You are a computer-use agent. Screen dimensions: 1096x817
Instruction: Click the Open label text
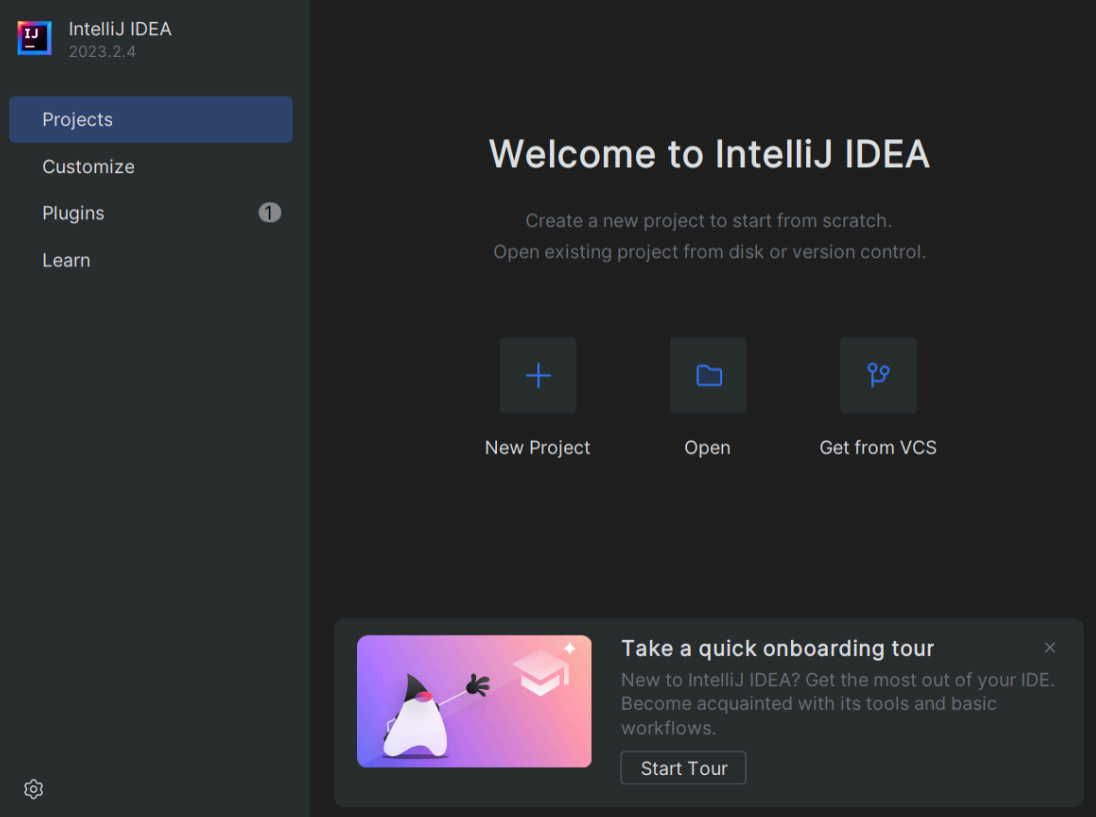point(707,448)
